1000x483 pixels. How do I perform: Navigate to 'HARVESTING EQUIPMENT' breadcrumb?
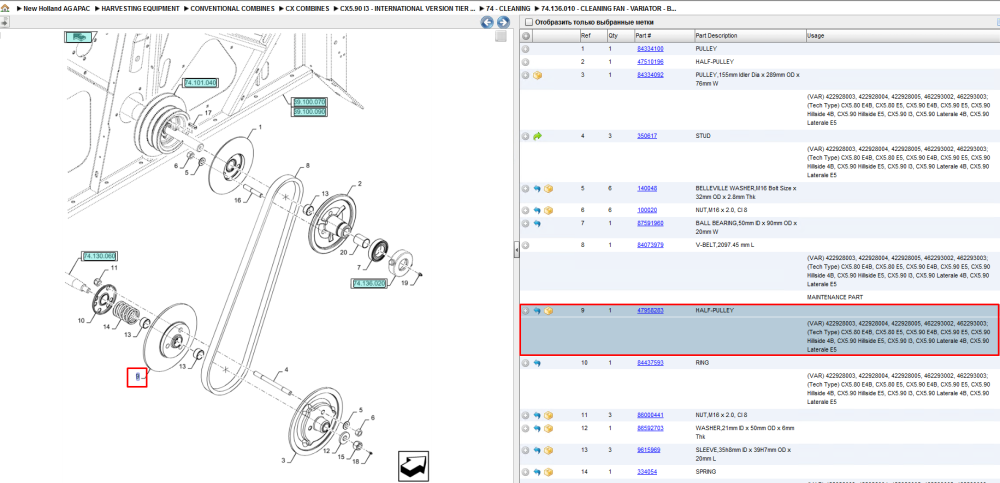[x=140, y=9]
